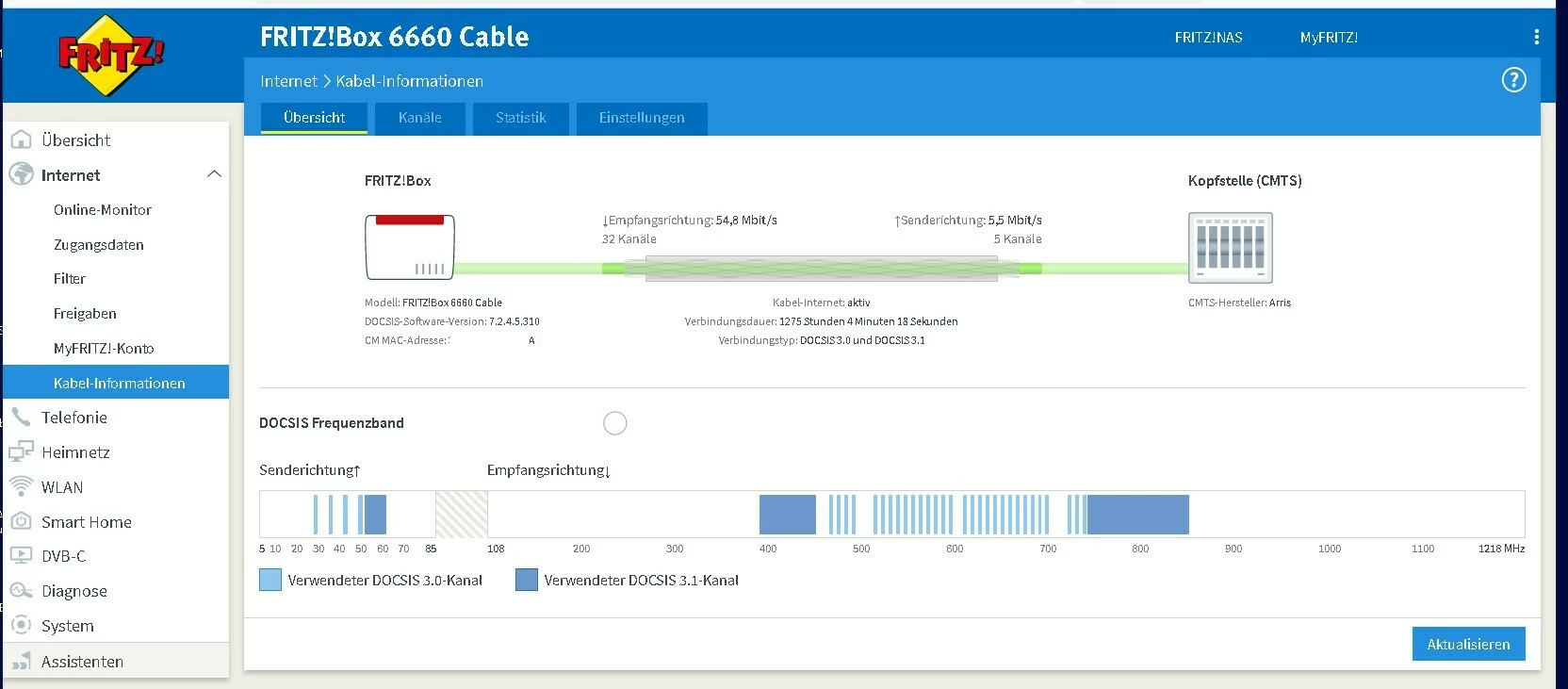This screenshot has height=689, width=1568.
Task: Click the Assistenten wizard icon
Action: [x=21, y=662]
